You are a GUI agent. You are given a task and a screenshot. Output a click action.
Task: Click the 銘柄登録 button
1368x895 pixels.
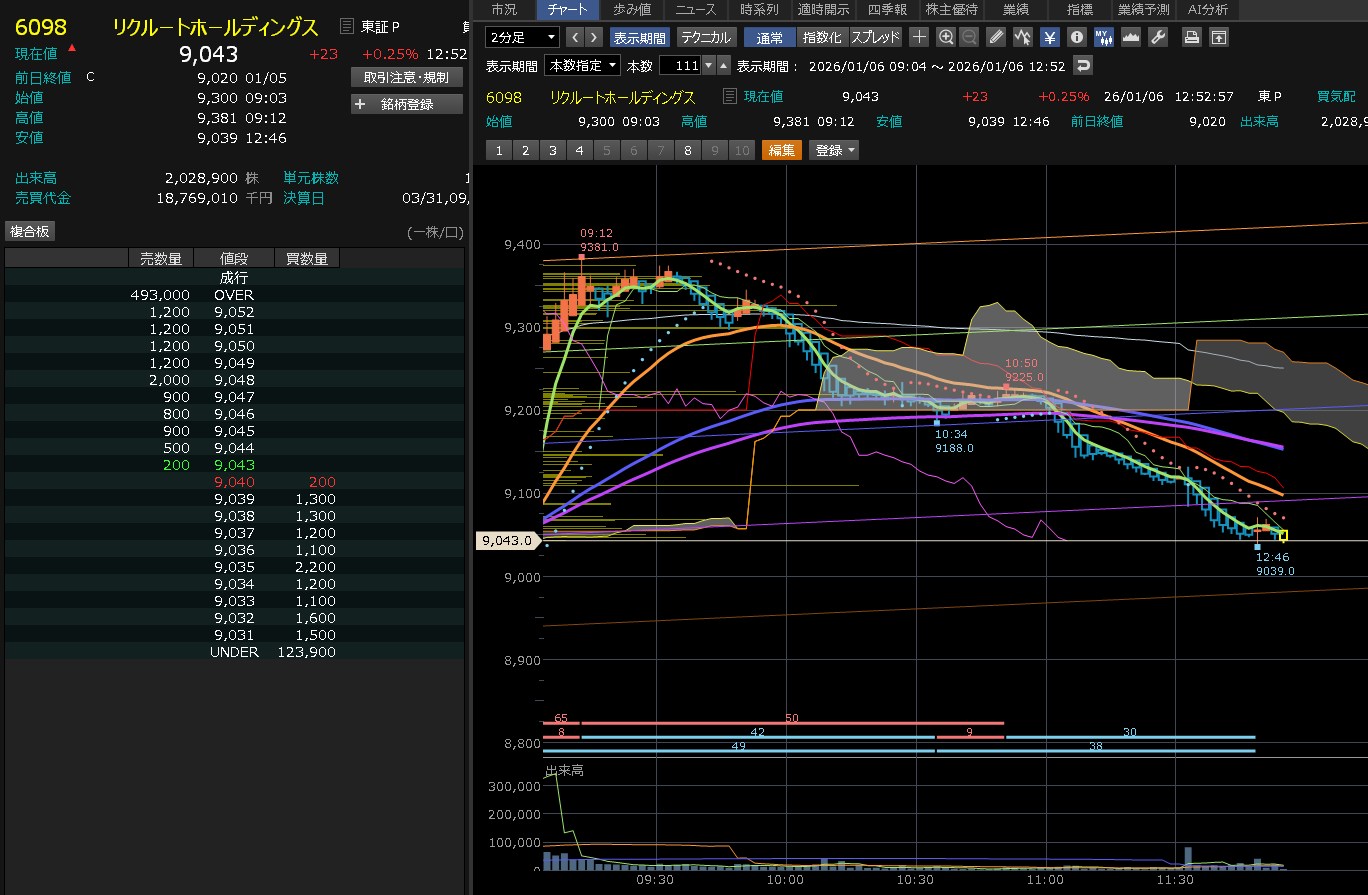(x=407, y=104)
